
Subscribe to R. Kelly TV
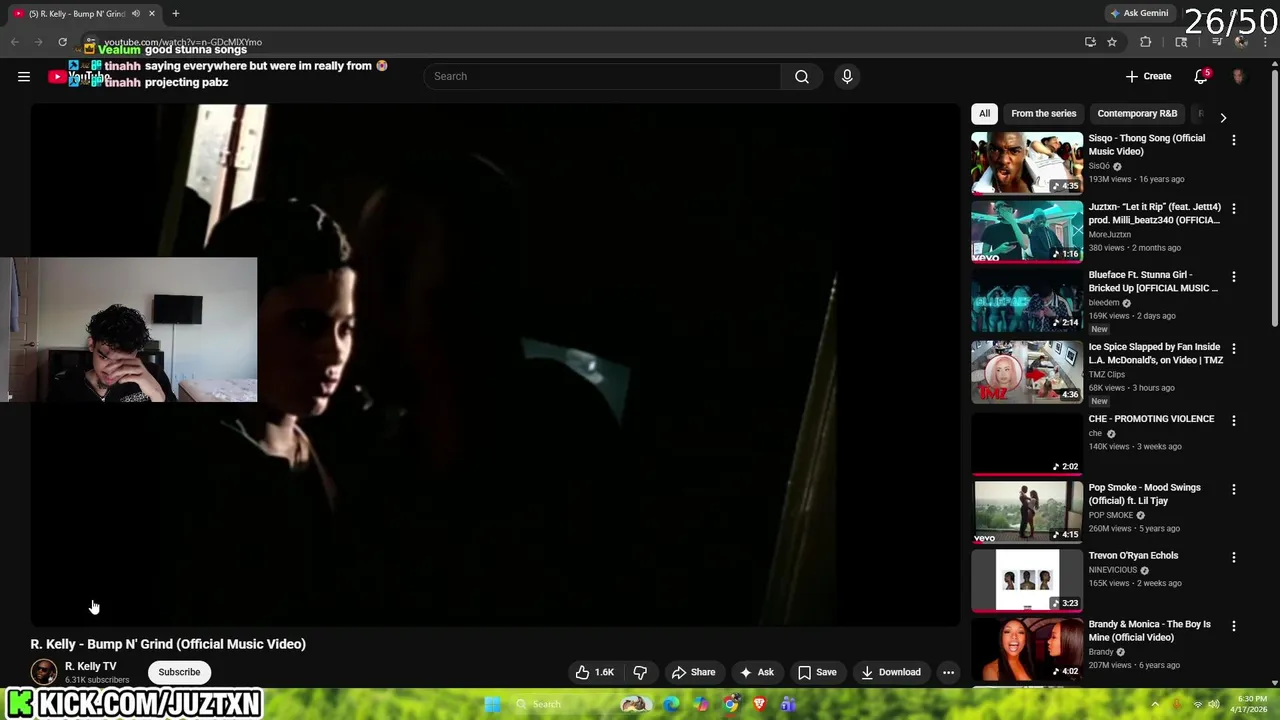pyautogui.click(x=179, y=672)
